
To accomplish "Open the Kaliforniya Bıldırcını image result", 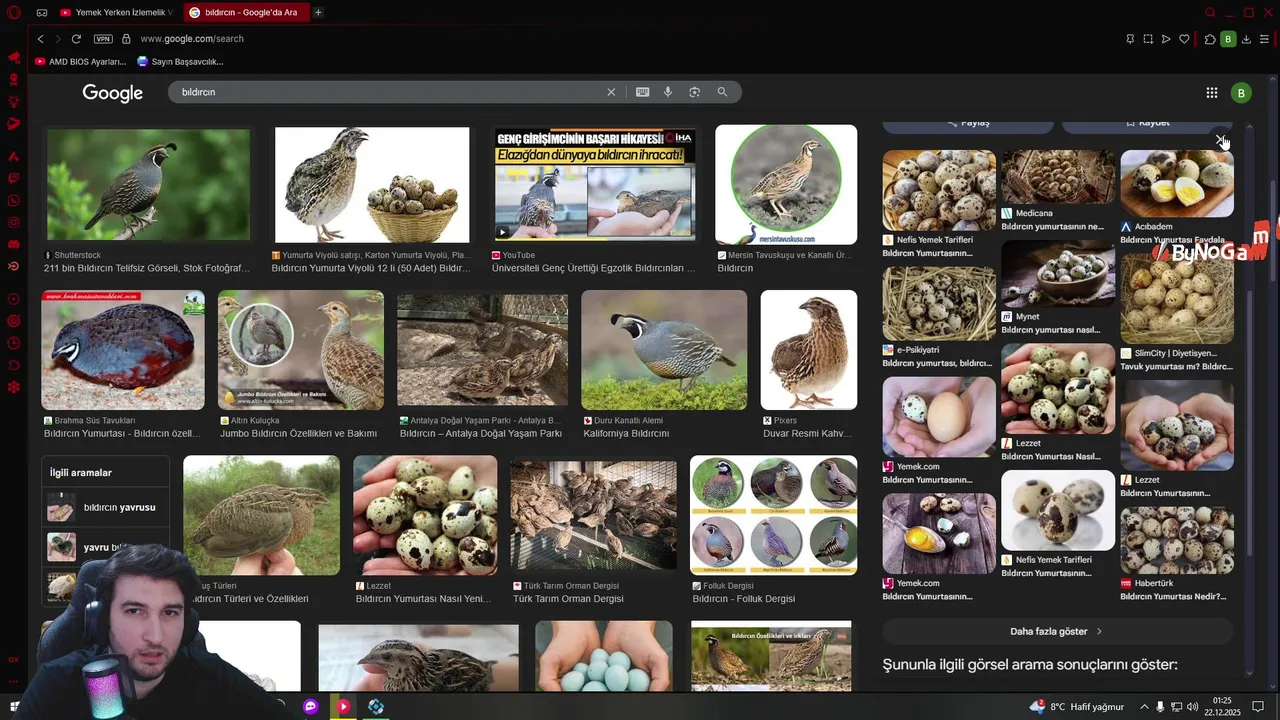I will click(x=664, y=350).
